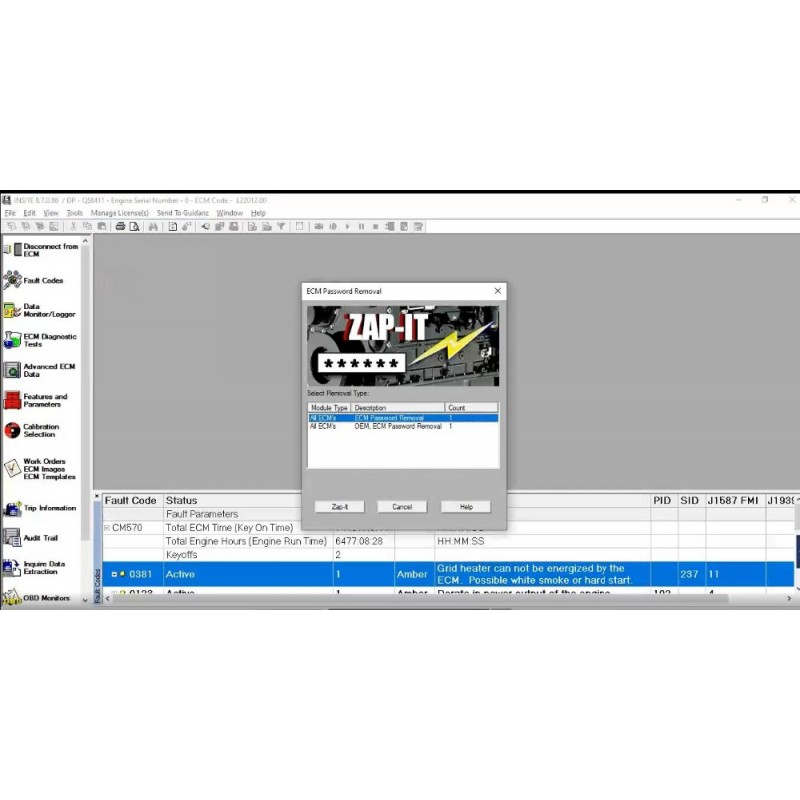Cancel the ECM Password Removal dialog
800x800 pixels.
pos(401,506)
